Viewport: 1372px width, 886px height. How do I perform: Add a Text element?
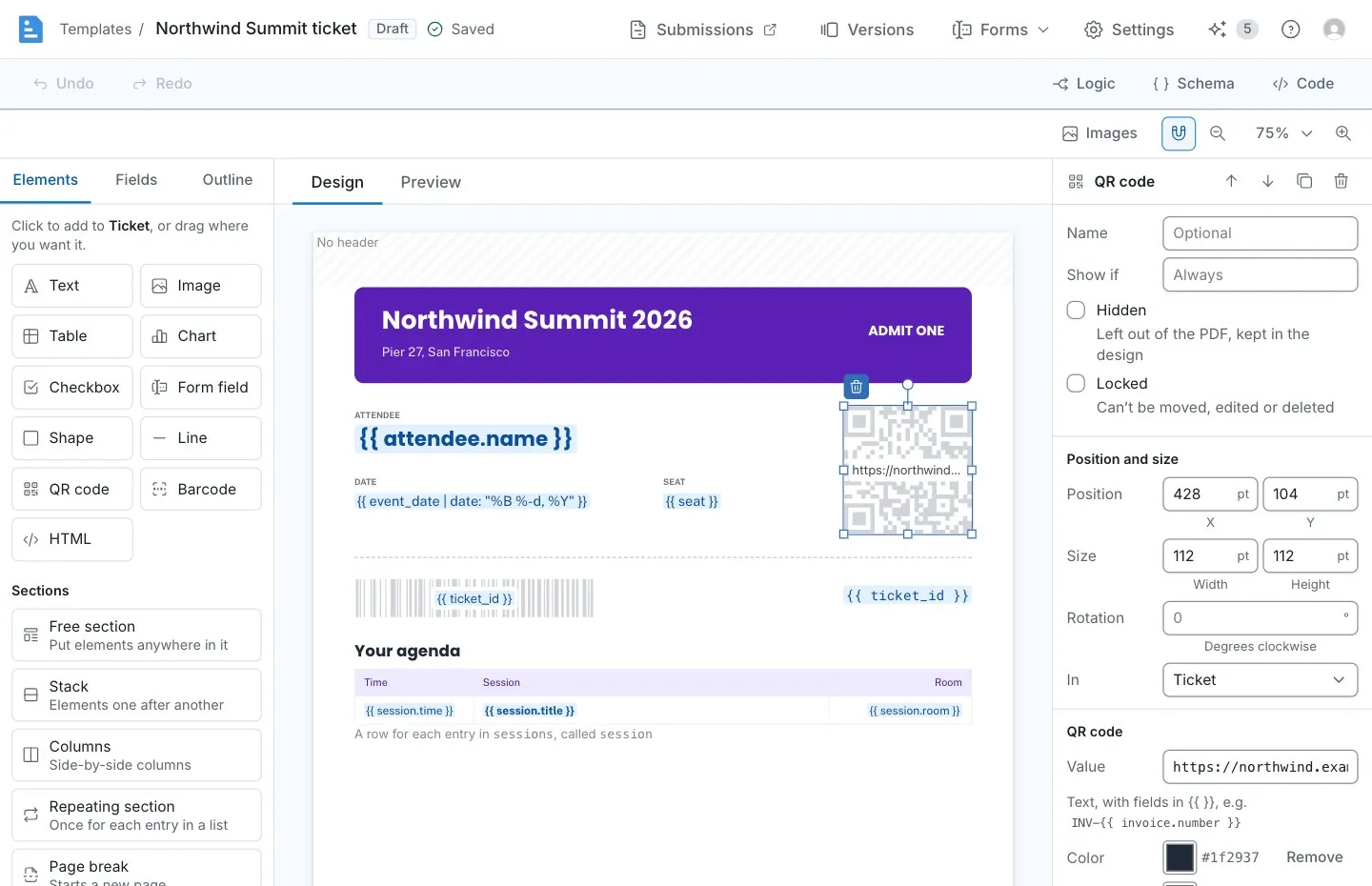[x=72, y=286]
